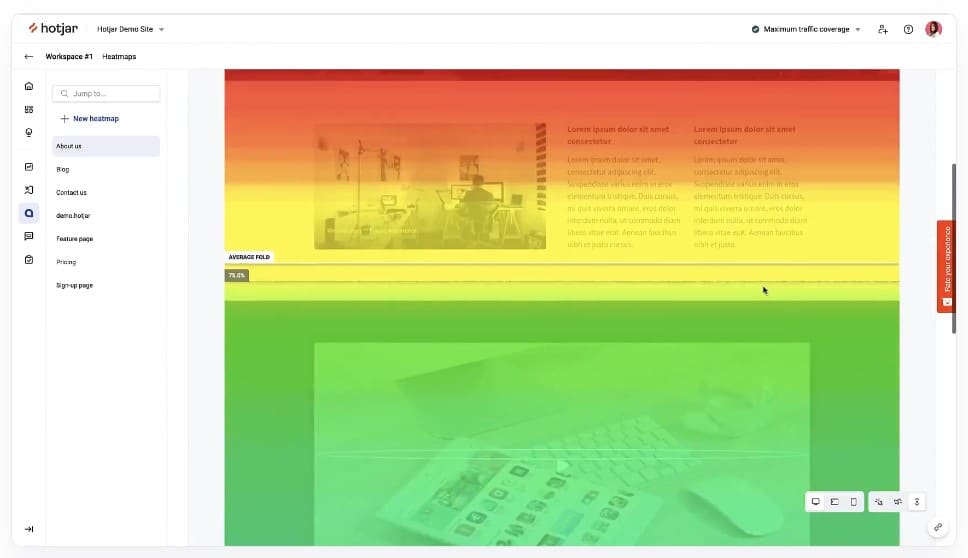Go back with the left arrow
The height and width of the screenshot is (558, 968).
click(28, 56)
